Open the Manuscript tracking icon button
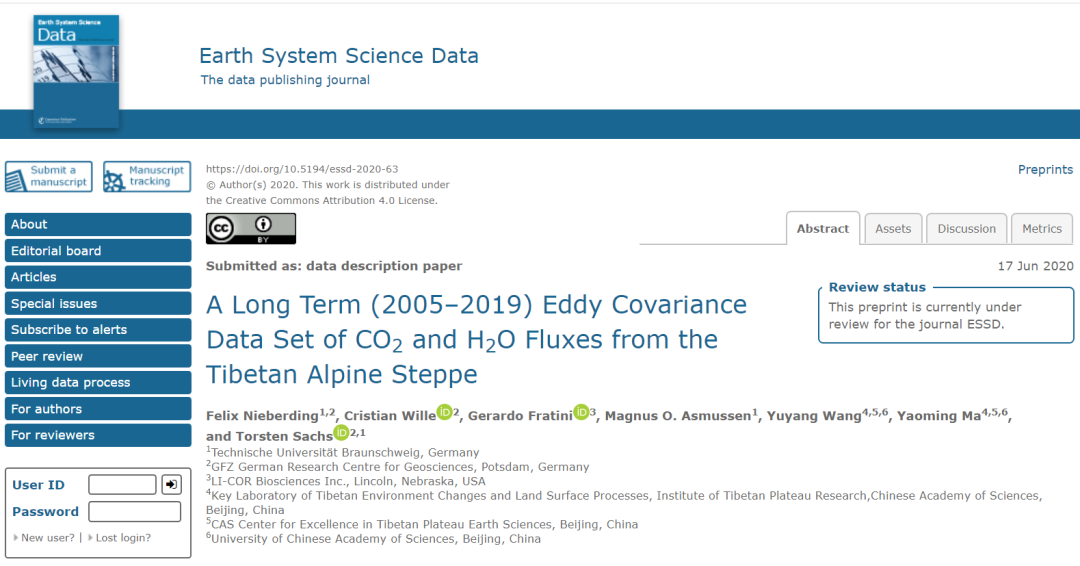Screen dimensions: 1080x566 coord(147,177)
